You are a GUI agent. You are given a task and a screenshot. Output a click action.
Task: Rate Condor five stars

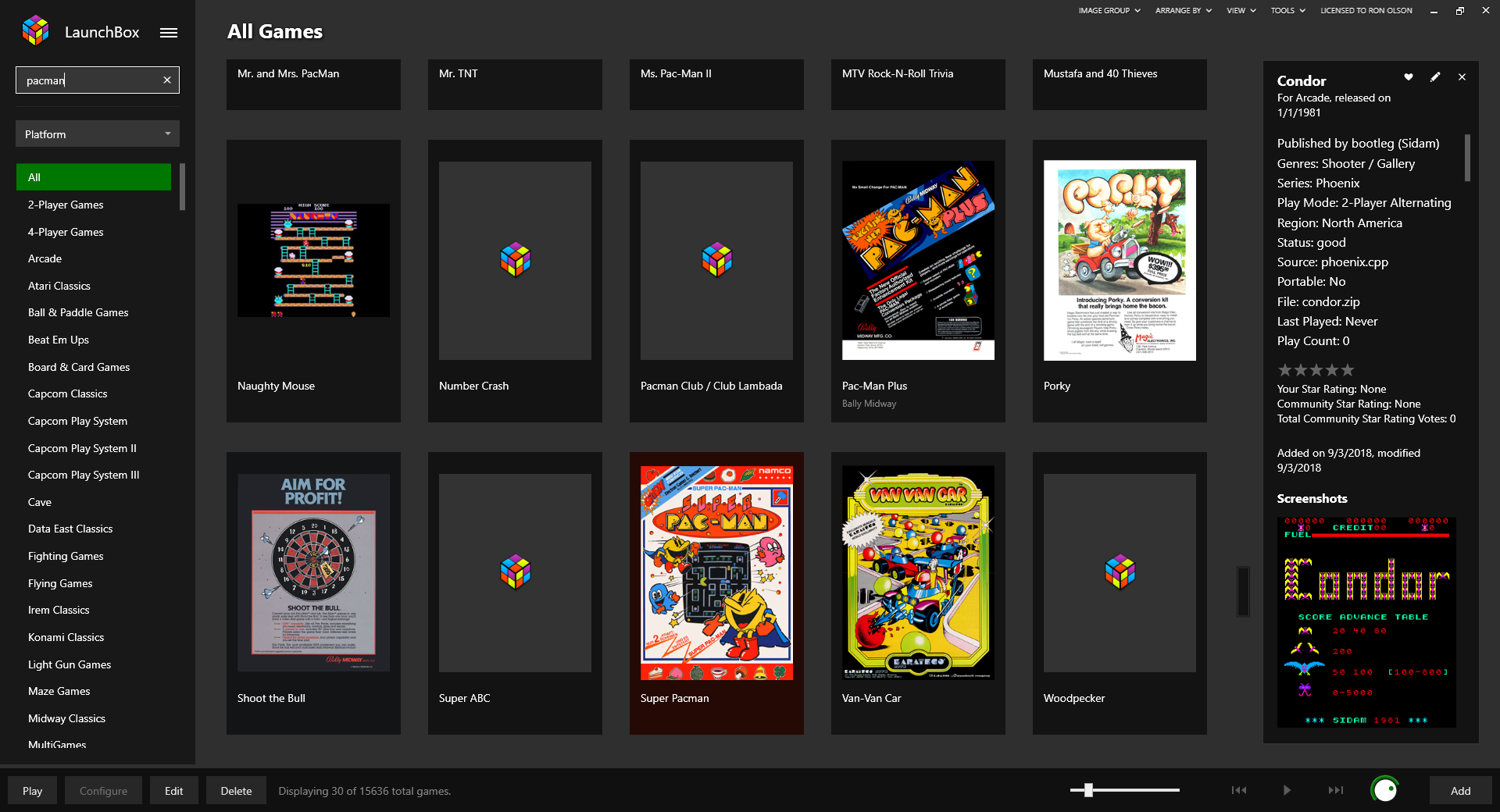1347,370
